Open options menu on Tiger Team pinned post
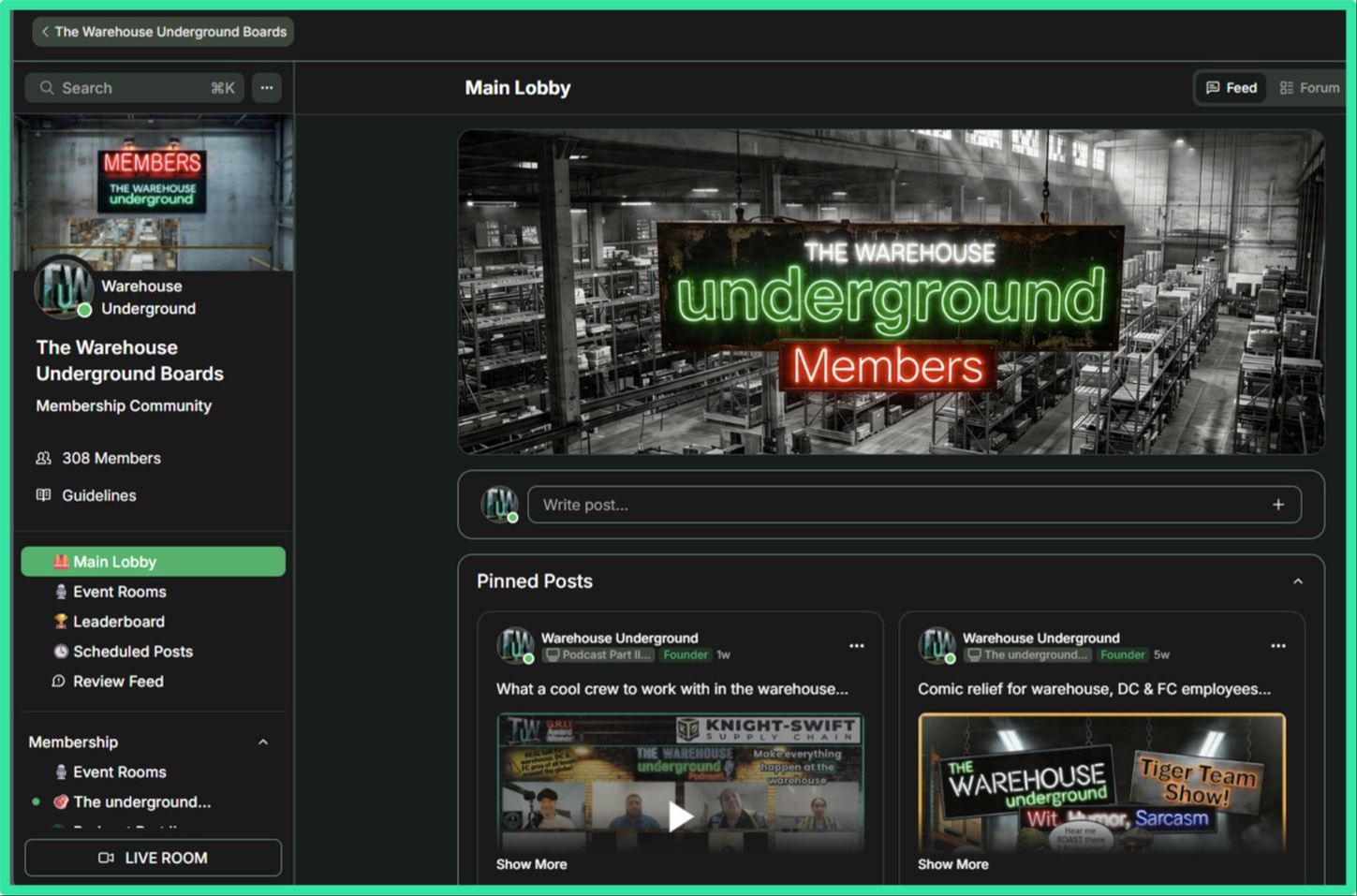The image size is (1357, 896). [x=1277, y=646]
